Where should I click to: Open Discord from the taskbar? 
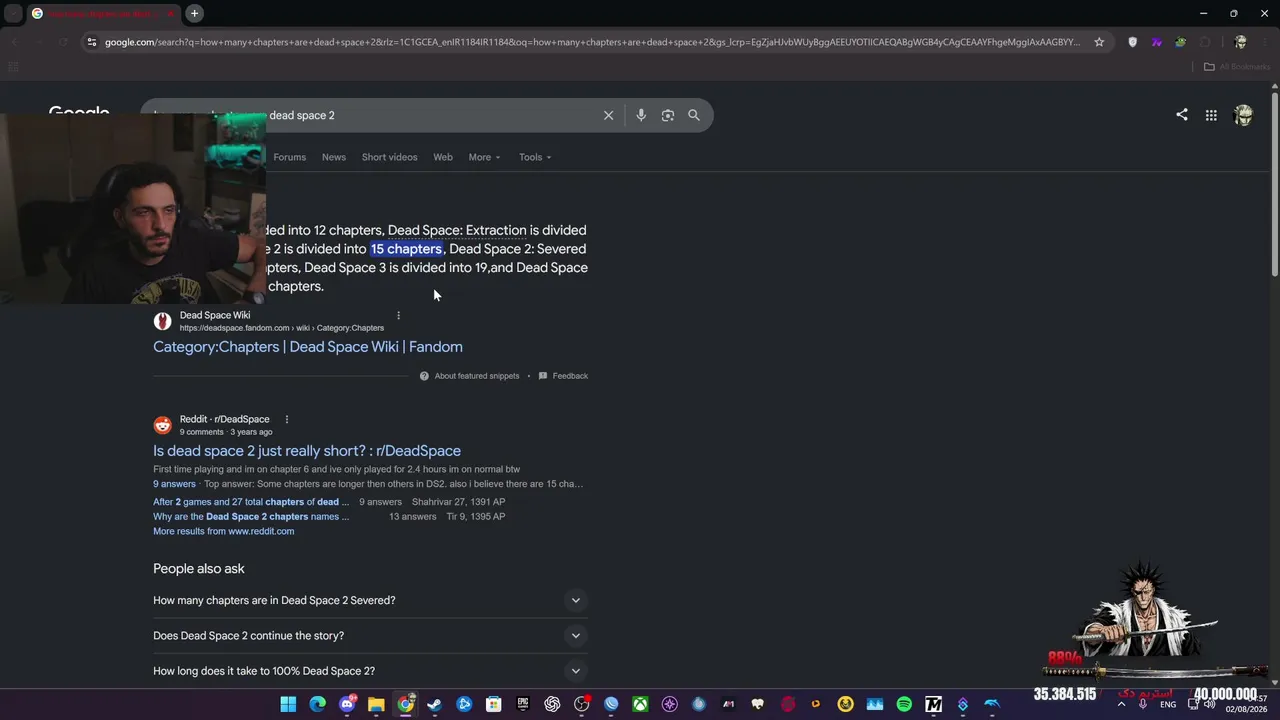(x=347, y=704)
